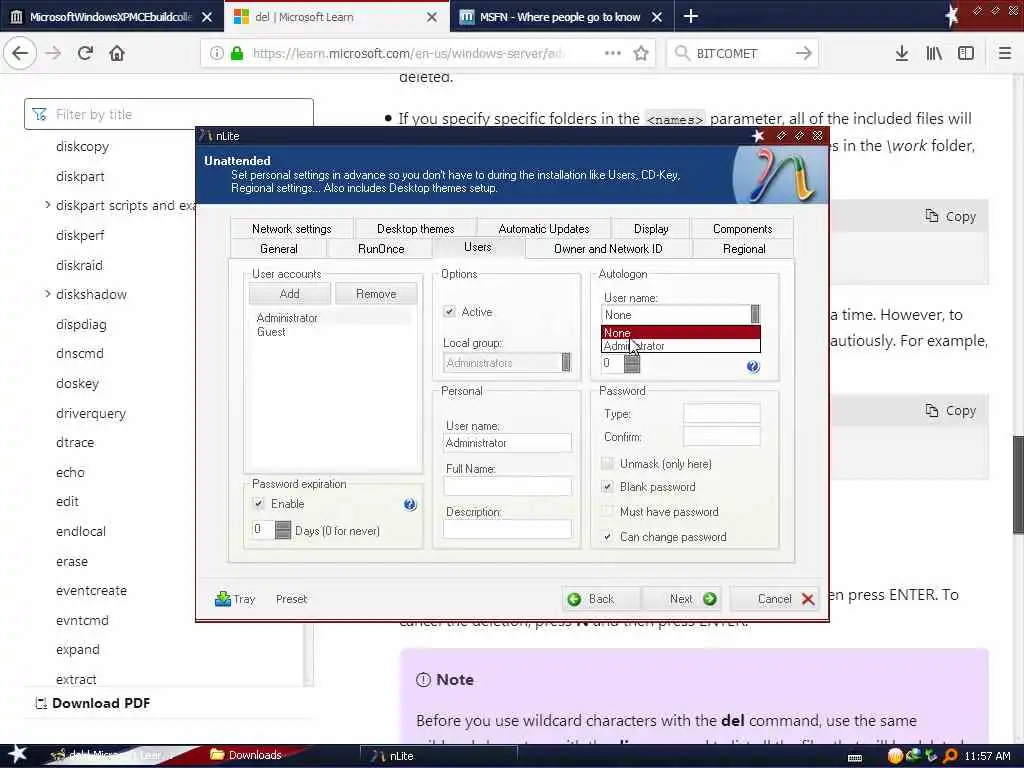Click the search go arrow
Viewport: 1024px width, 768px height.
click(x=804, y=53)
